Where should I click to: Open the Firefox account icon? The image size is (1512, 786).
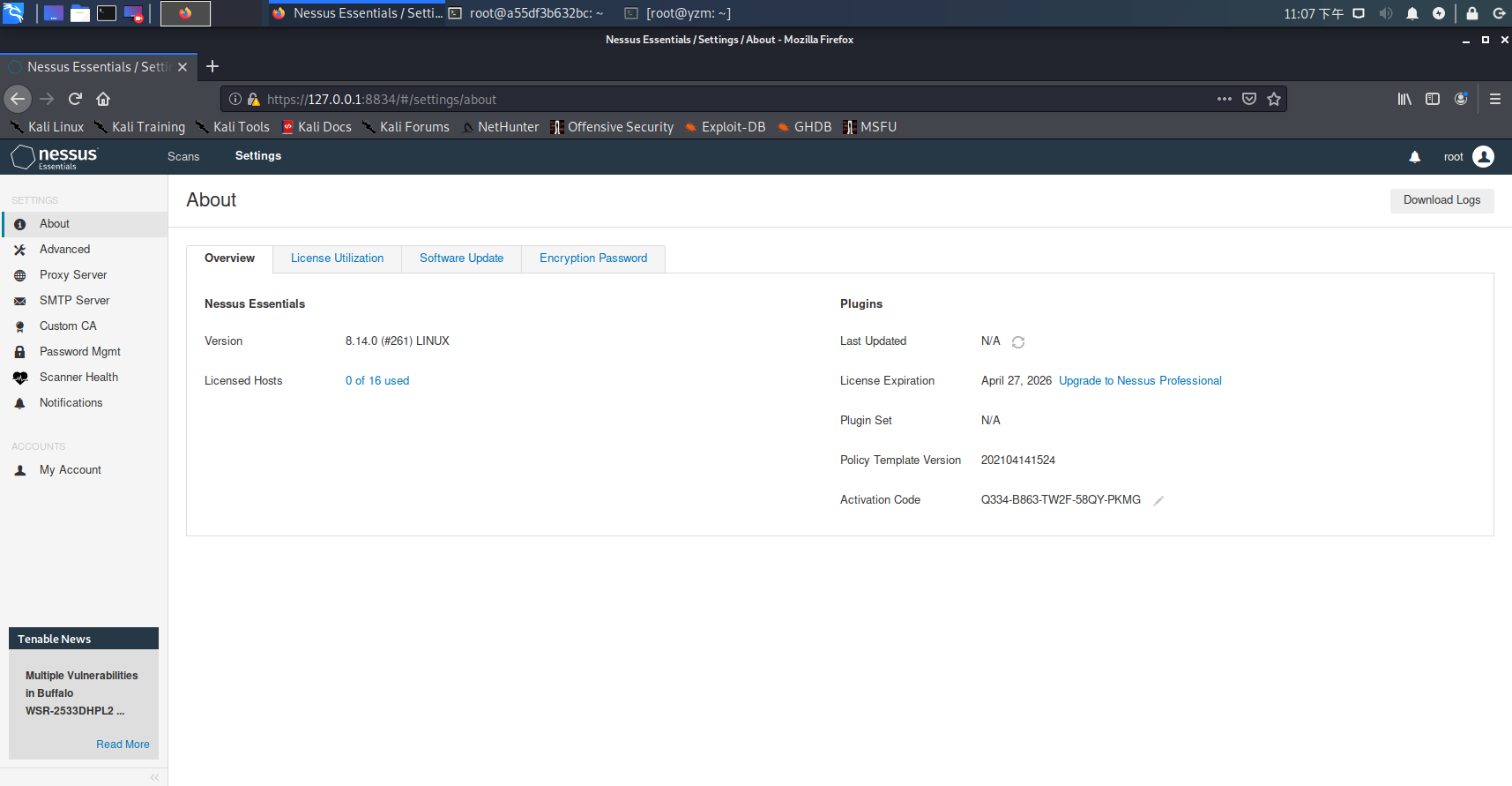tap(1461, 99)
